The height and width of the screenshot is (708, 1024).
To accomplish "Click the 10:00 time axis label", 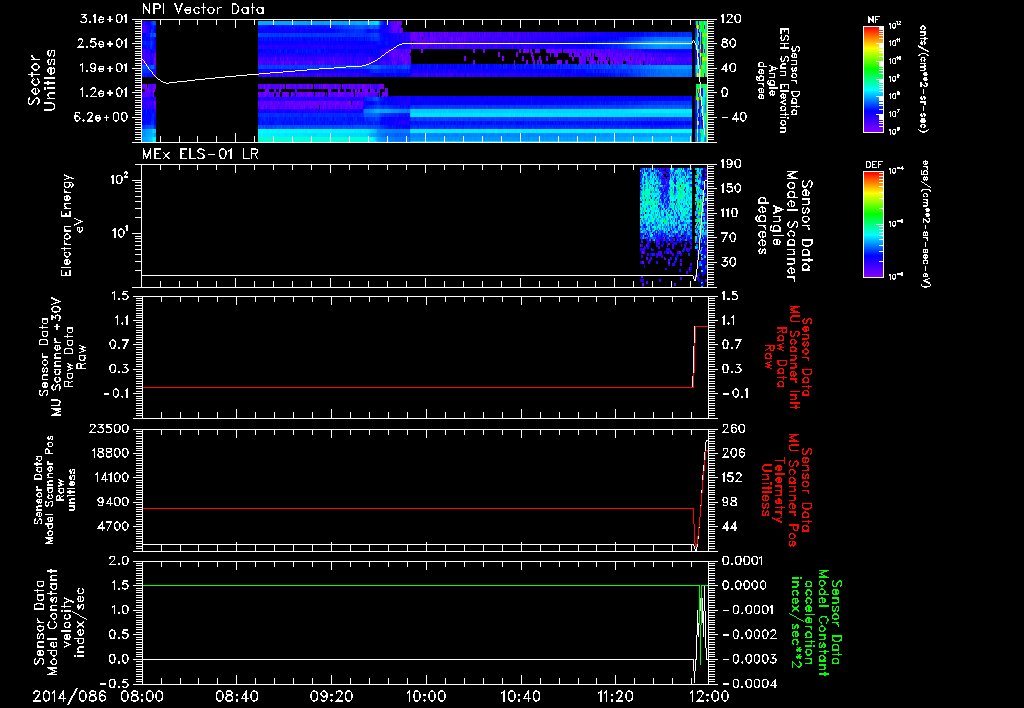I will 426,696.
